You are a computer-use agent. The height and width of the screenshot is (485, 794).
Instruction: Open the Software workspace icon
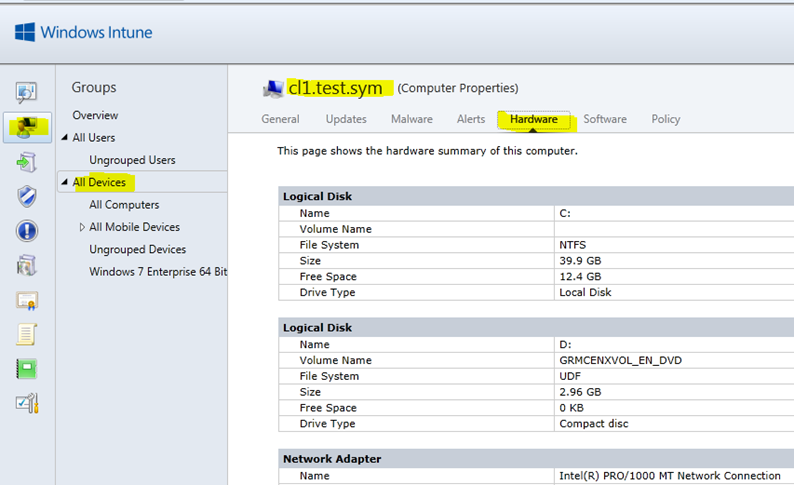click(26, 265)
